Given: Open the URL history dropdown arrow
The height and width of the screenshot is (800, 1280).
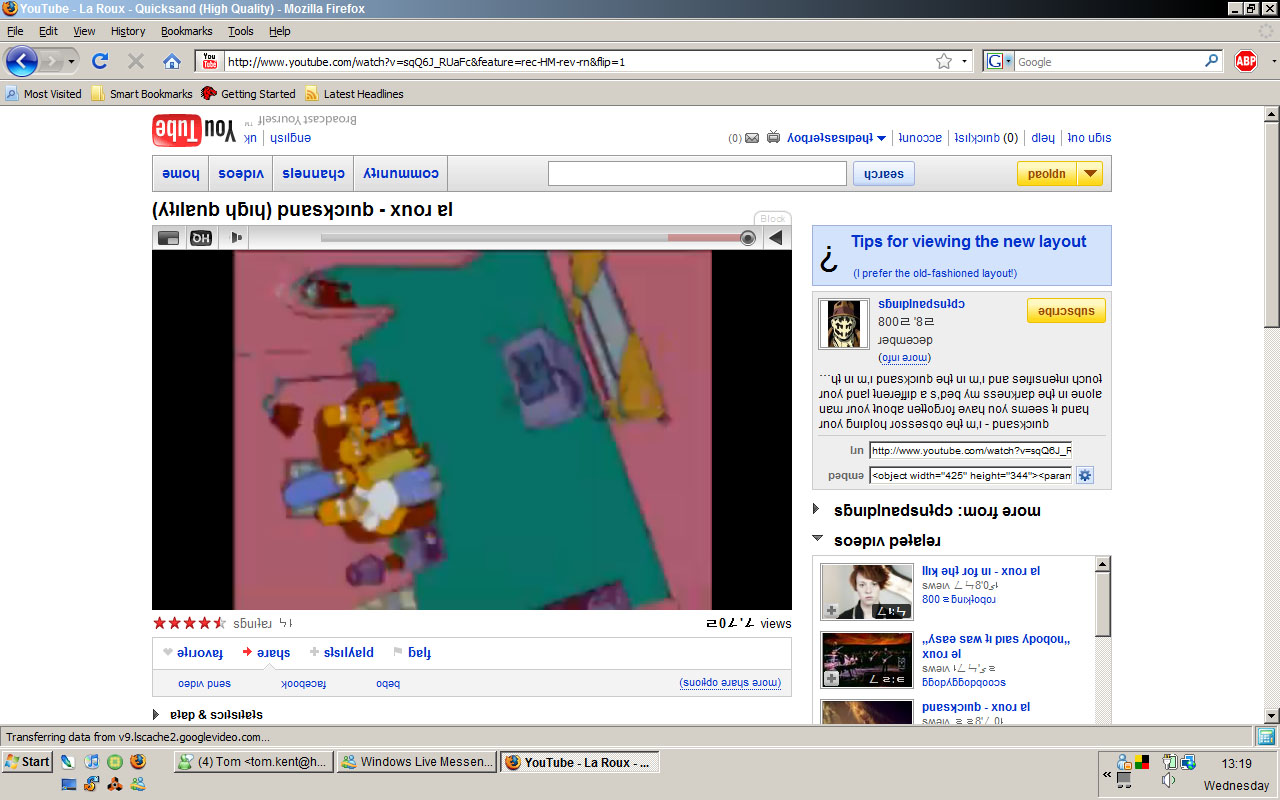Looking at the screenshot, I should [965, 61].
